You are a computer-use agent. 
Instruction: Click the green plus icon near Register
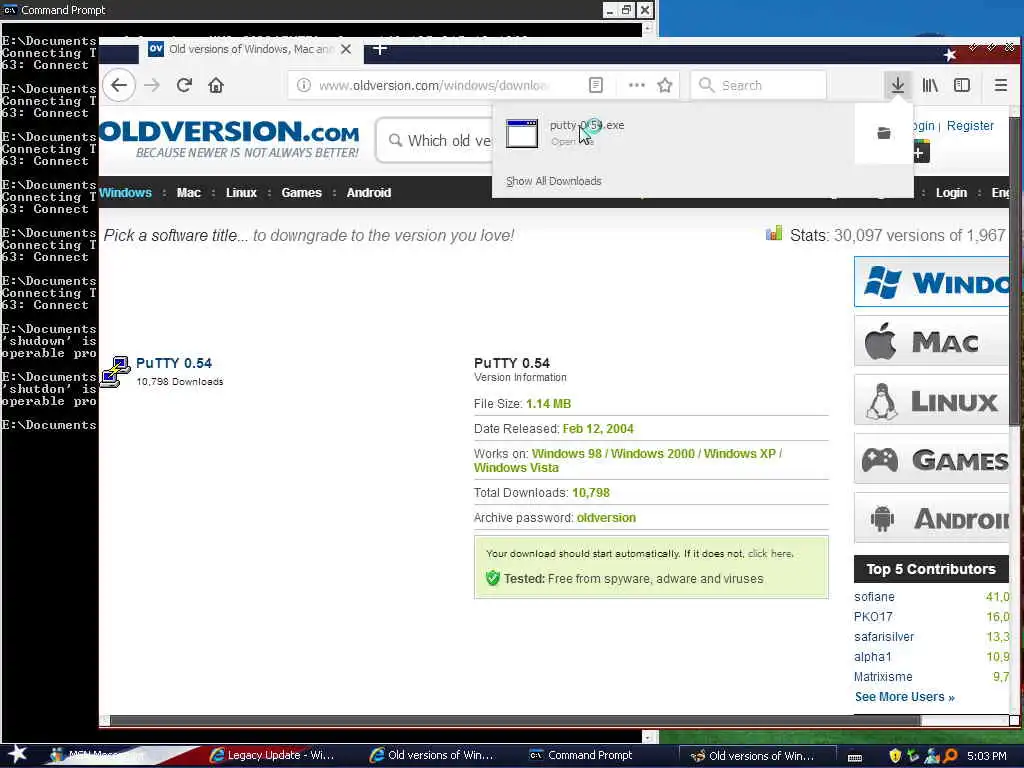coord(920,153)
